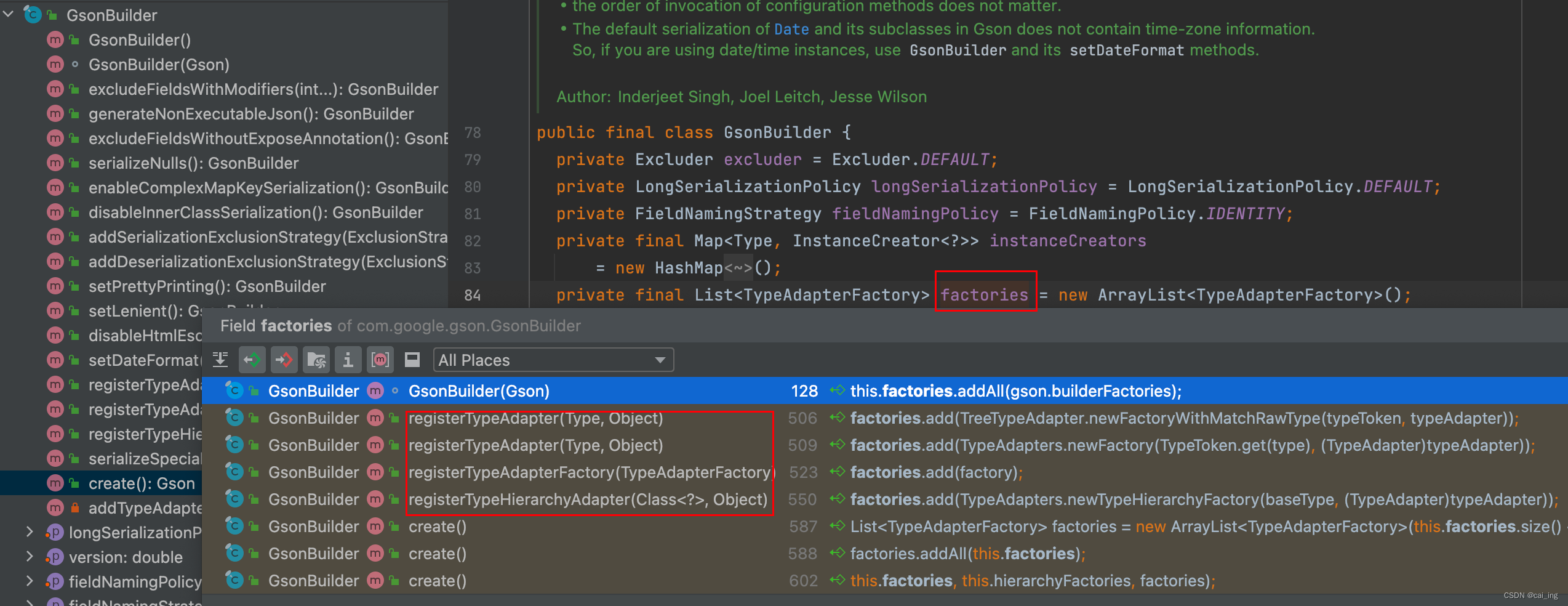
Task: Click the HashMap folded generics <~>
Action: pyautogui.click(x=738, y=268)
